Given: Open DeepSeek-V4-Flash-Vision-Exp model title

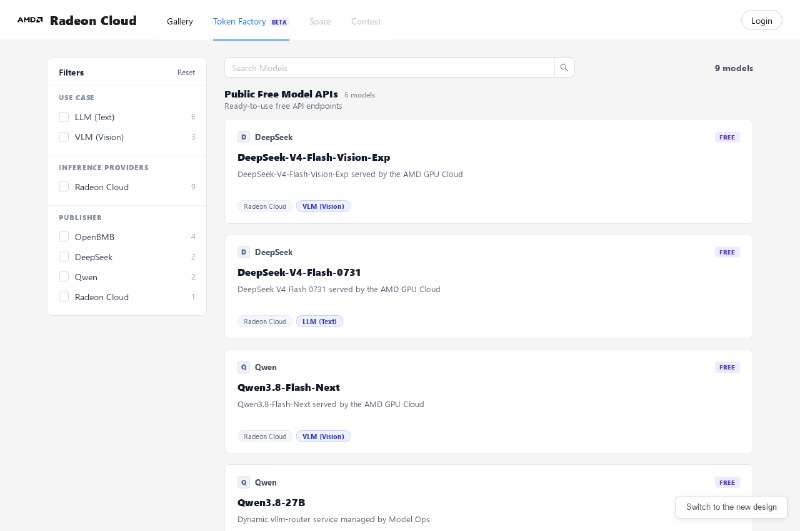Looking at the screenshot, I should click(314, 158).
